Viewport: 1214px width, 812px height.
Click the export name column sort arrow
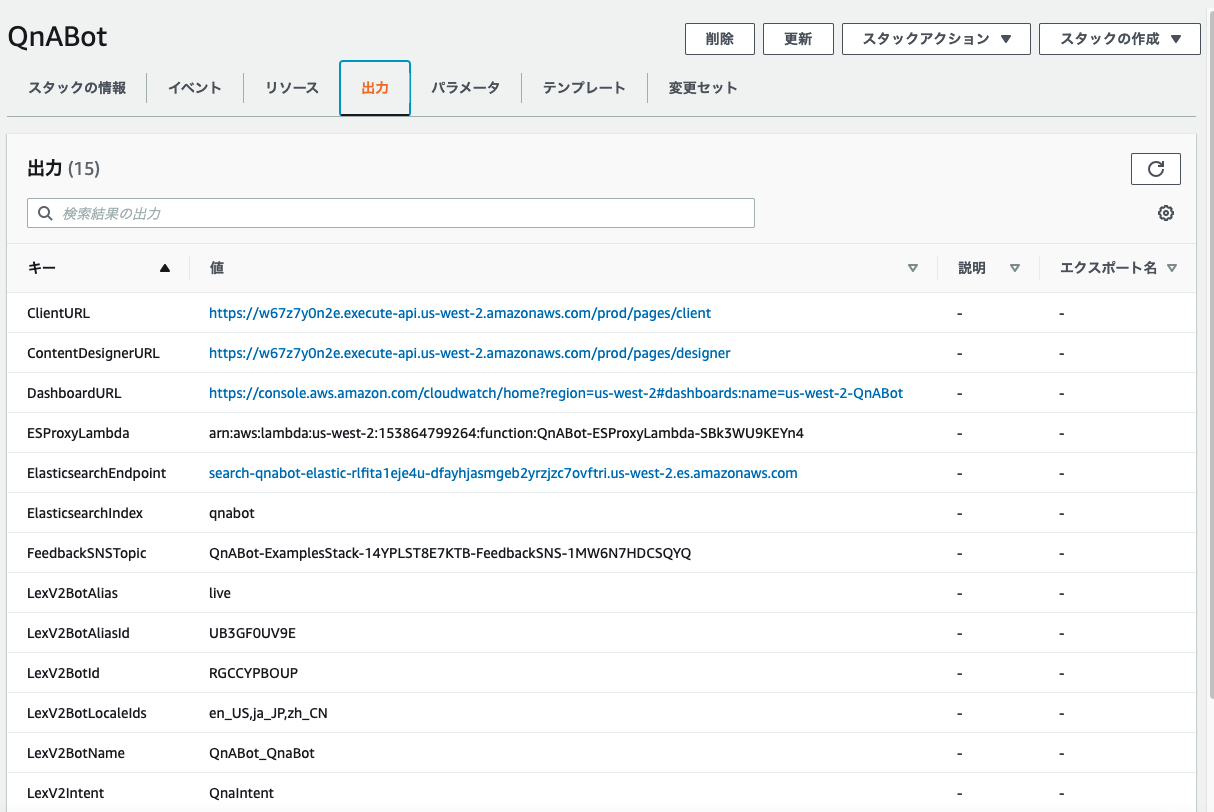pyautogui.click(x=1172, y=268)
